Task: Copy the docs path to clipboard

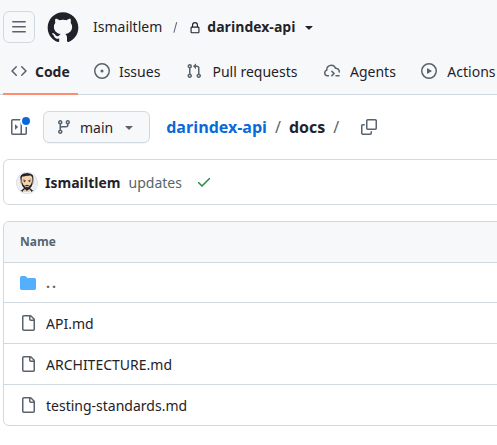Action: click(x=369, y=127)
